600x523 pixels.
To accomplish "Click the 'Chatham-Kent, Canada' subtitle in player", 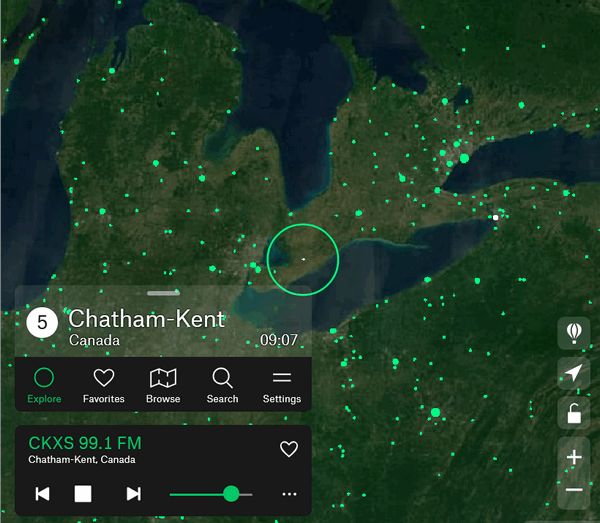I will (82, 459).
